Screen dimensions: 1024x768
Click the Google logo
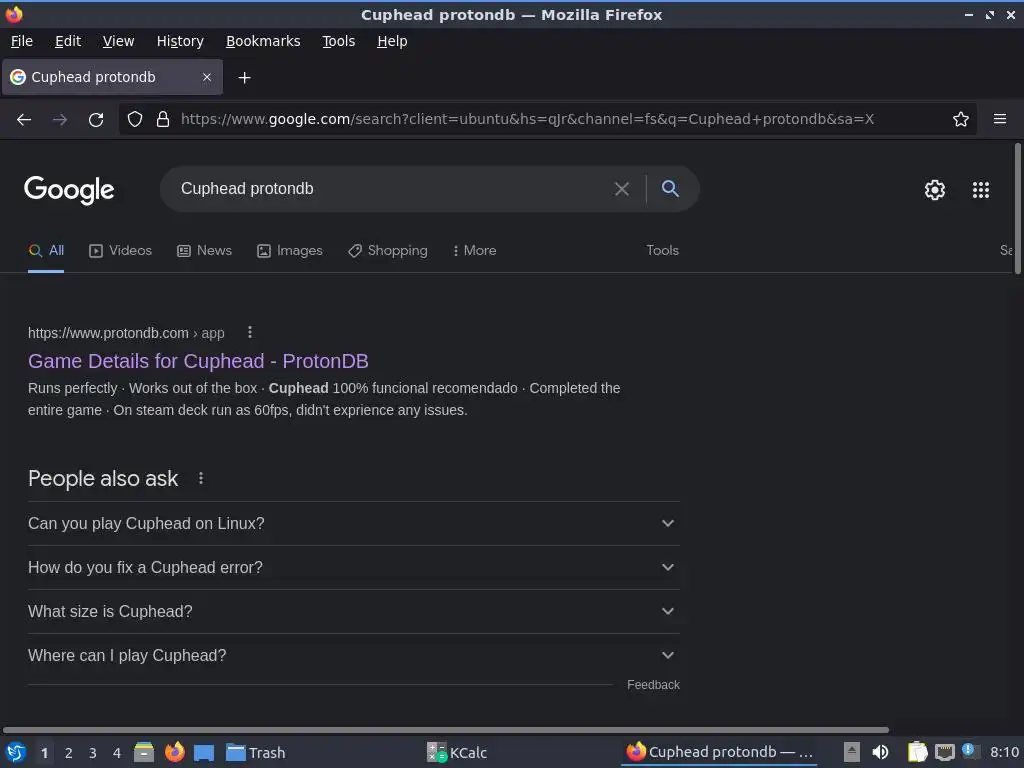[69, 190]
